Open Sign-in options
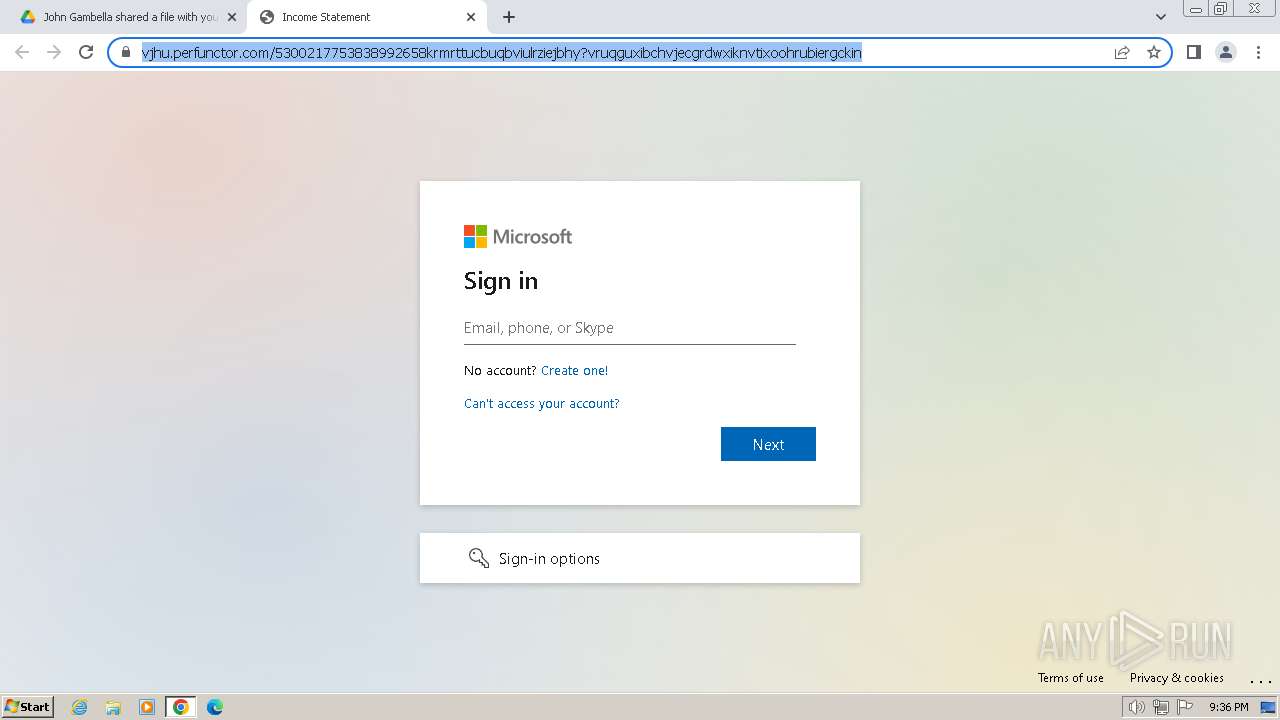The image size is (1280, 720). coord(640,558)
